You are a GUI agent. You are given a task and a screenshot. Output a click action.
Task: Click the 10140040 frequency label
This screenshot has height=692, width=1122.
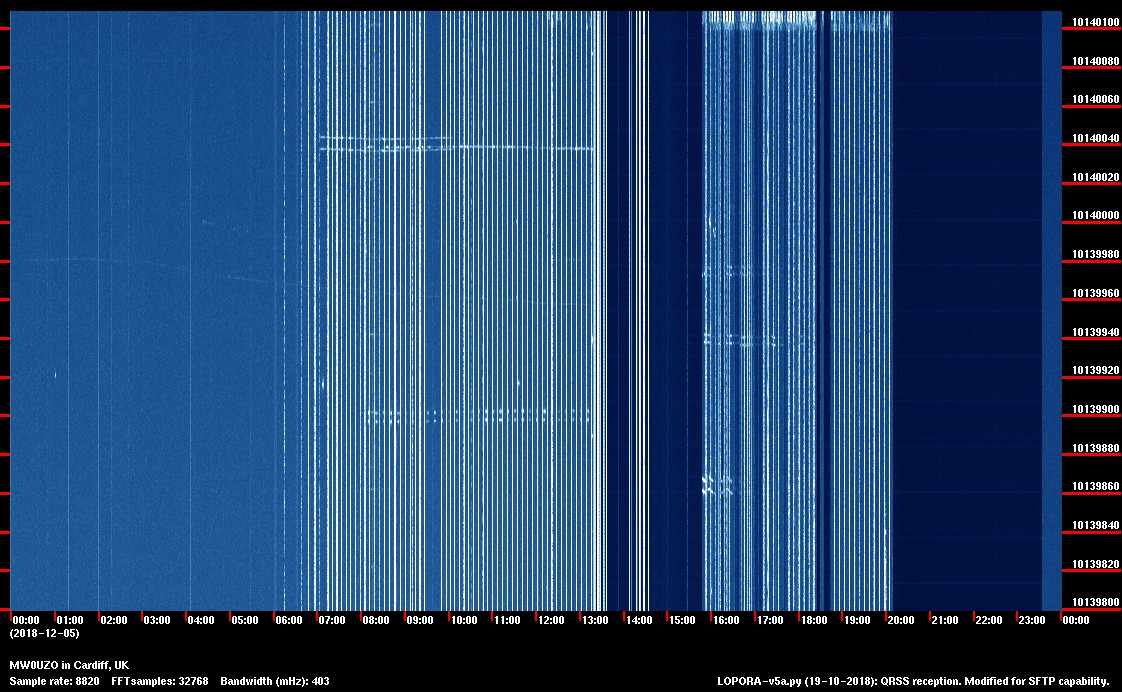click(x=1094, y=138)
